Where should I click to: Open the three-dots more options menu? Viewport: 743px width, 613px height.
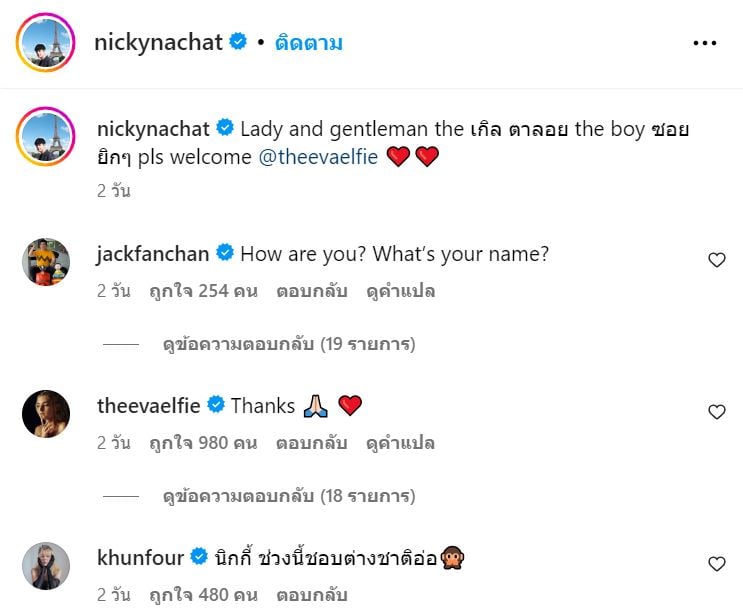[705, 43]
